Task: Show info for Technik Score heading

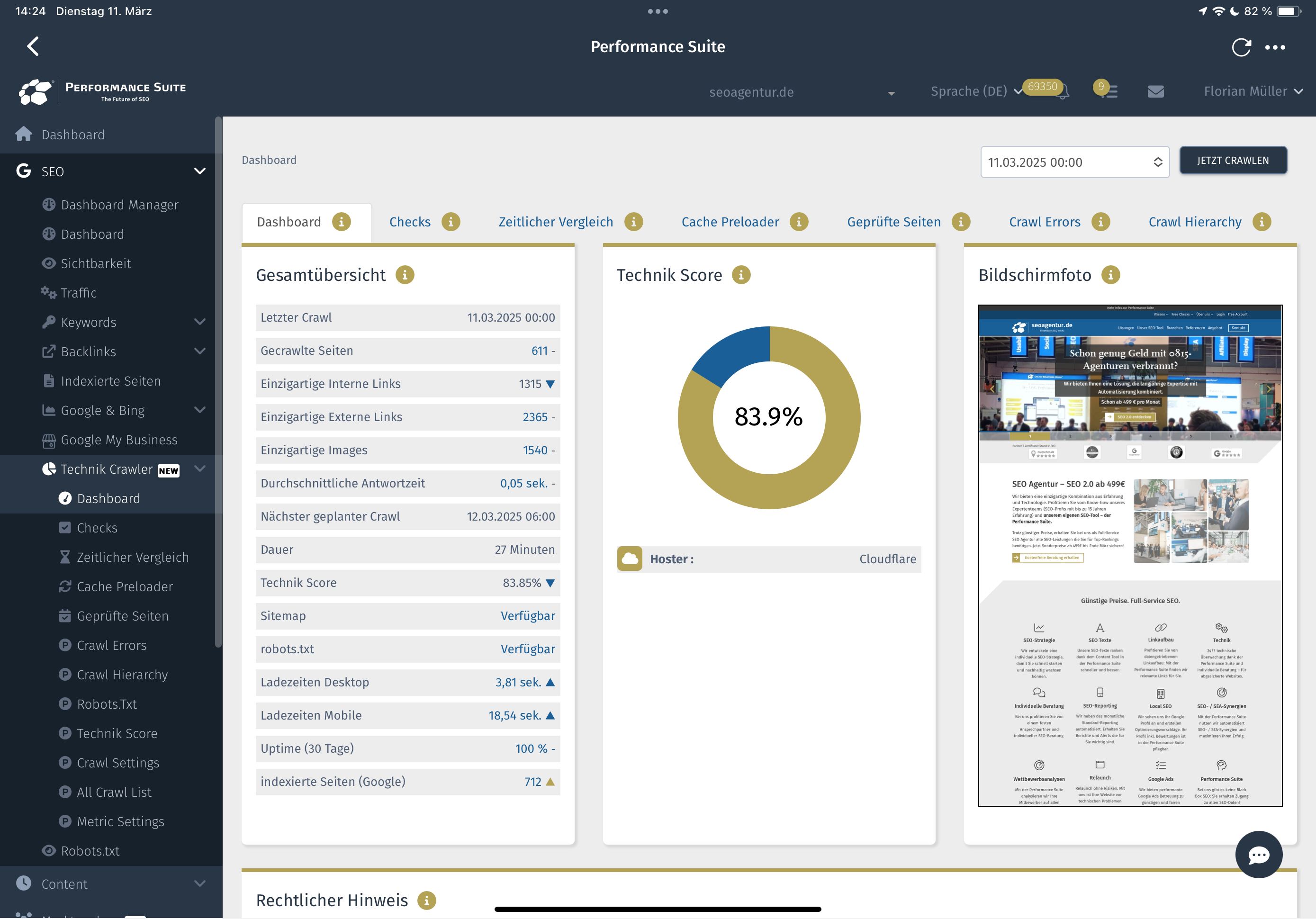Action: click(741, 275)
